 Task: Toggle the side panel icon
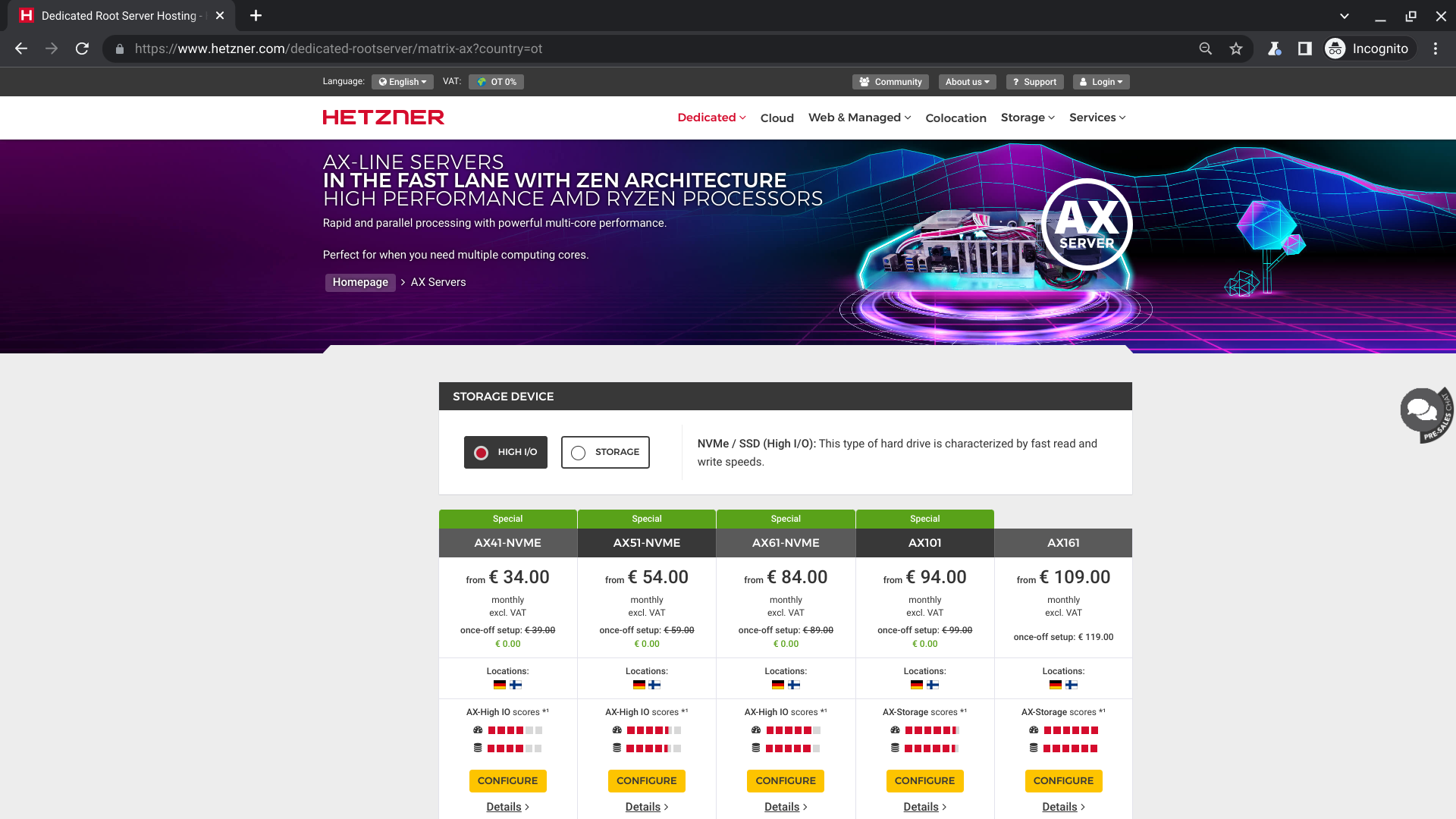click(1304, 49)
